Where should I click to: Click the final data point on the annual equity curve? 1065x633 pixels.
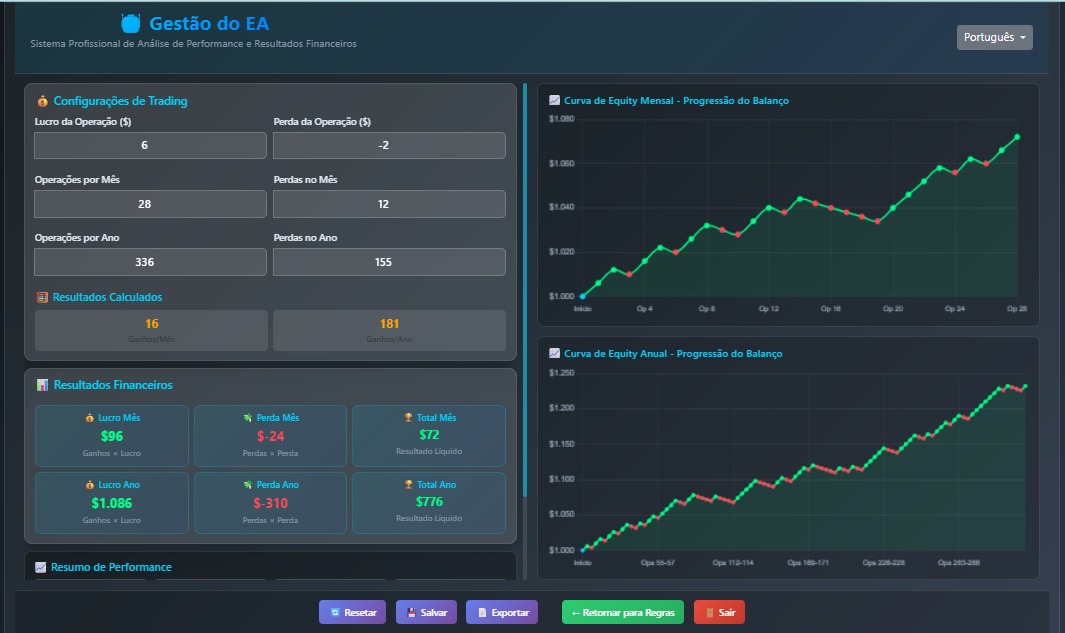click(x=1025, y=386)
